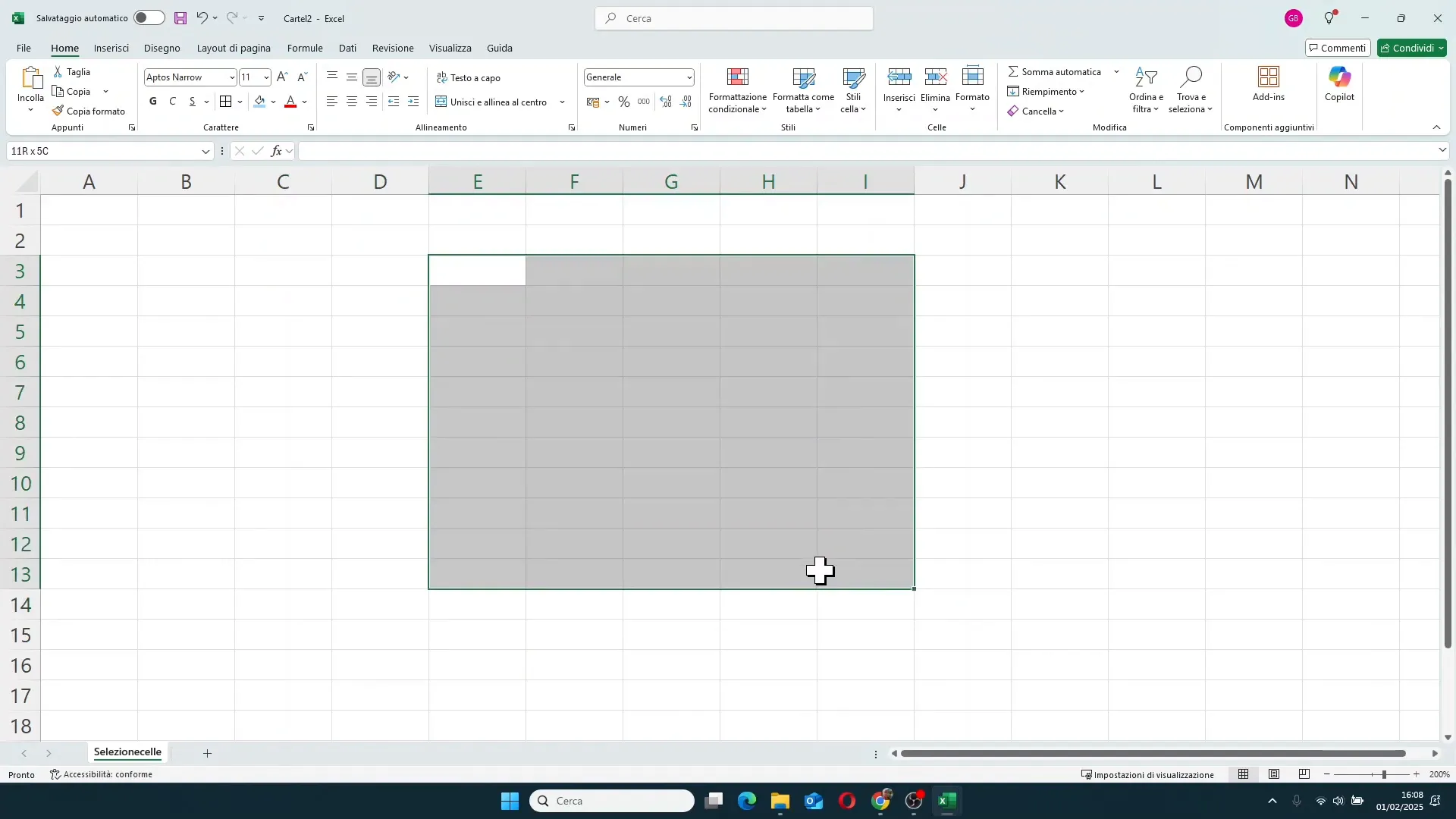This screenshot has height=819, width=1456.
Task: Switch to Page Layout view in status bar
Action: 1274,774
